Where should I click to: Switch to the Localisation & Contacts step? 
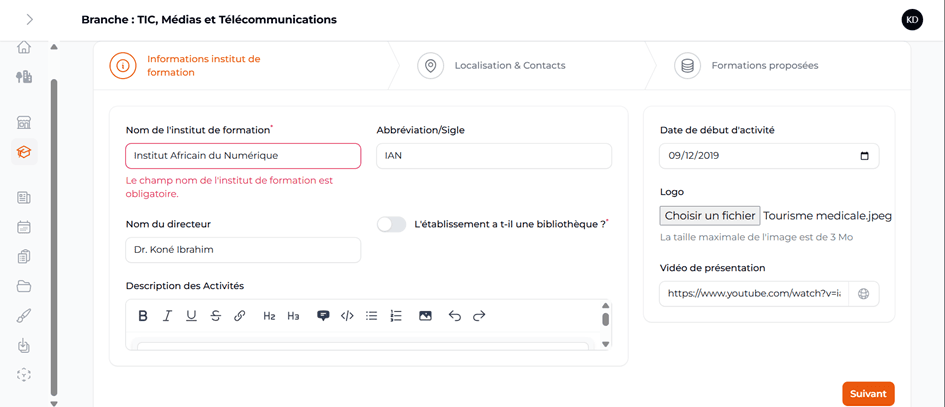[492, 66]
